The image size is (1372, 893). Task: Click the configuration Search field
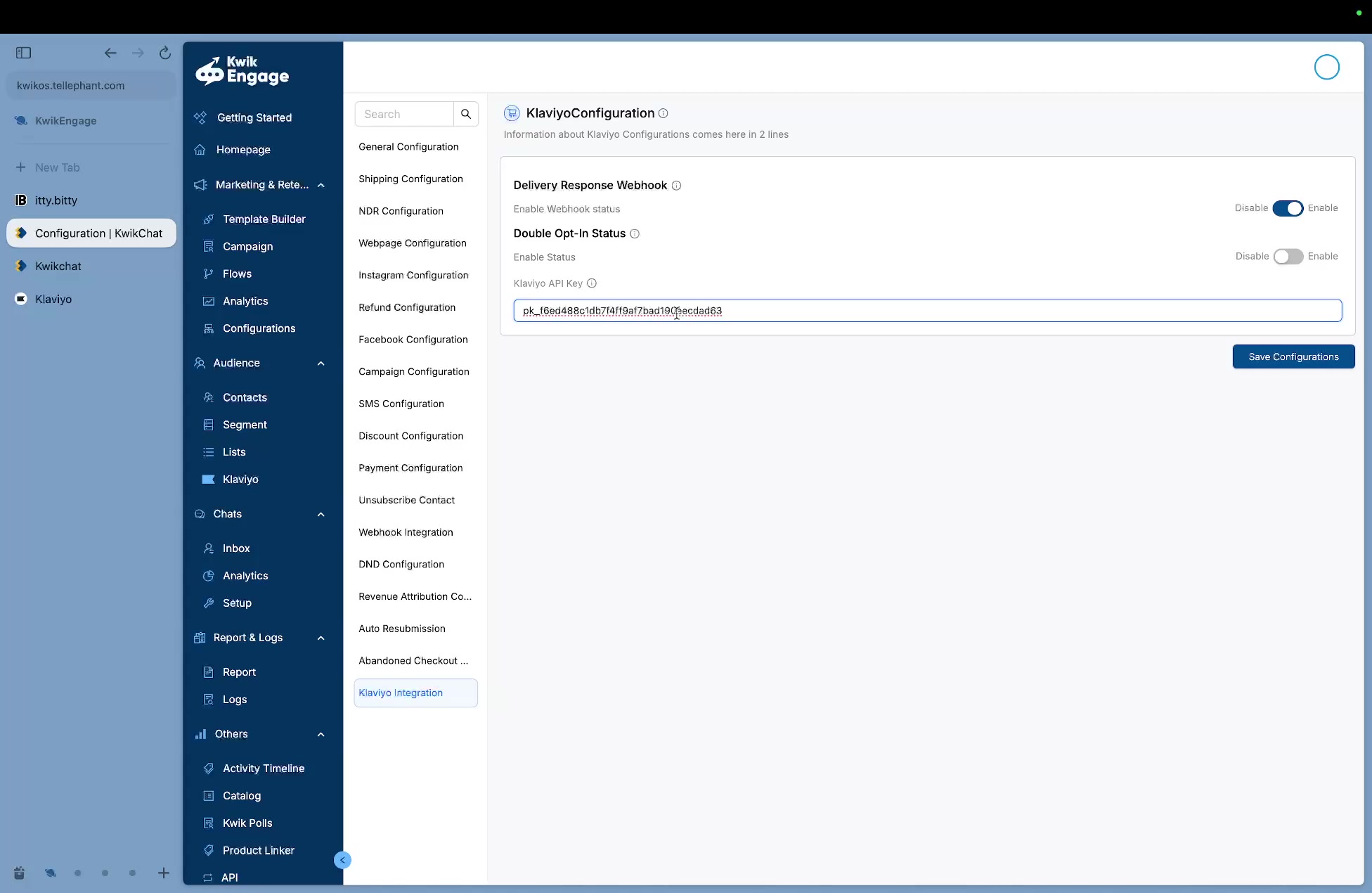pos(404,114)
